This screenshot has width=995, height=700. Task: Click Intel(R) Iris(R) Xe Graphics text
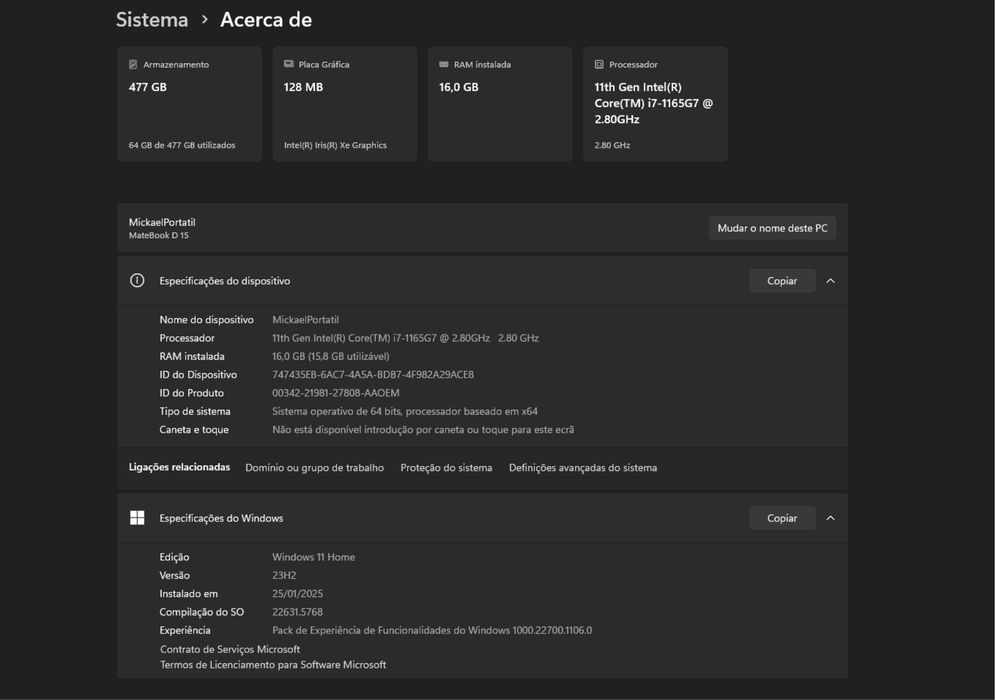[335, 145]
